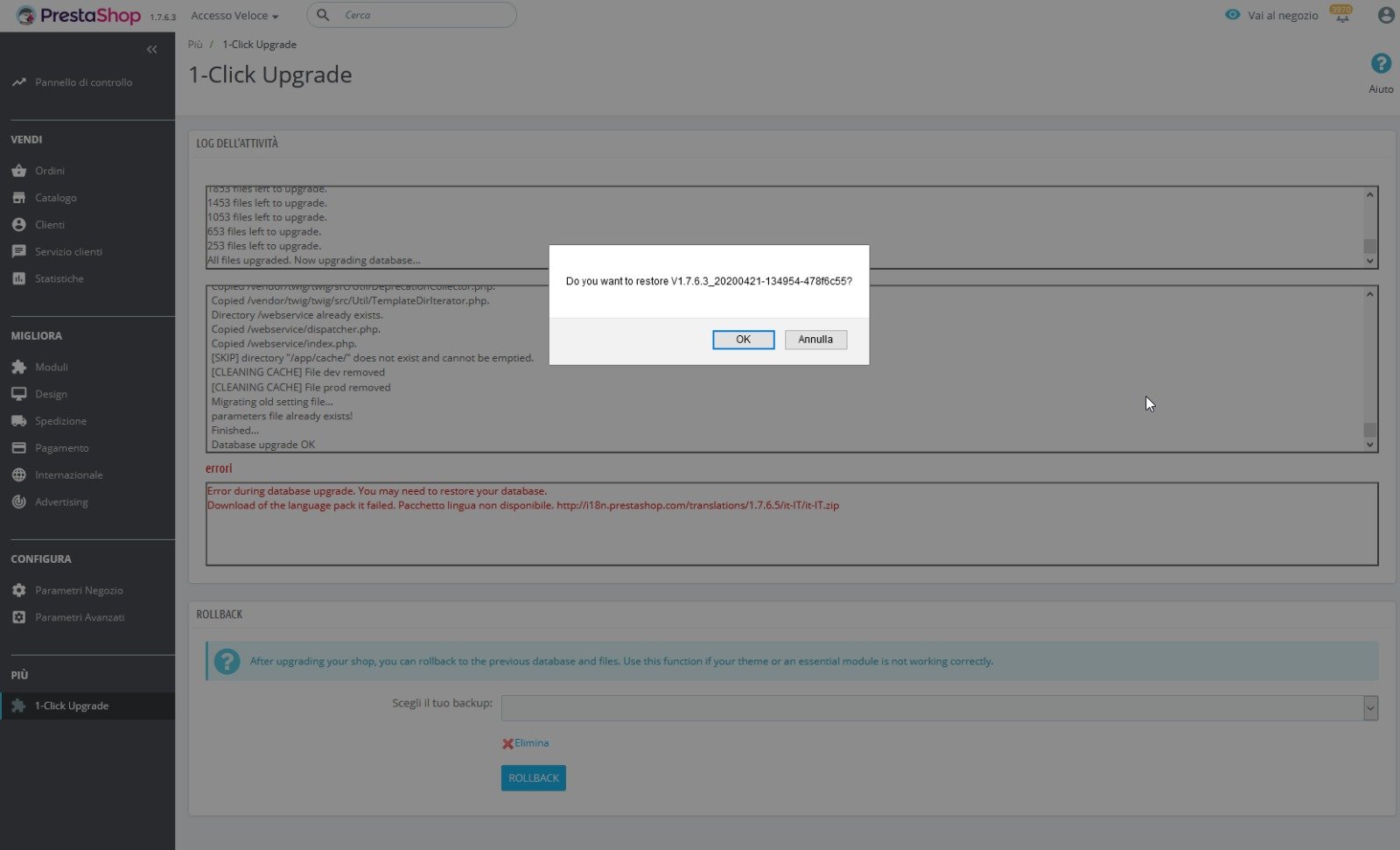This screenshot has height=850, width=1400.
Task: Select 1-Click Upgrade sidebar entry
Action: click(87, 706)
